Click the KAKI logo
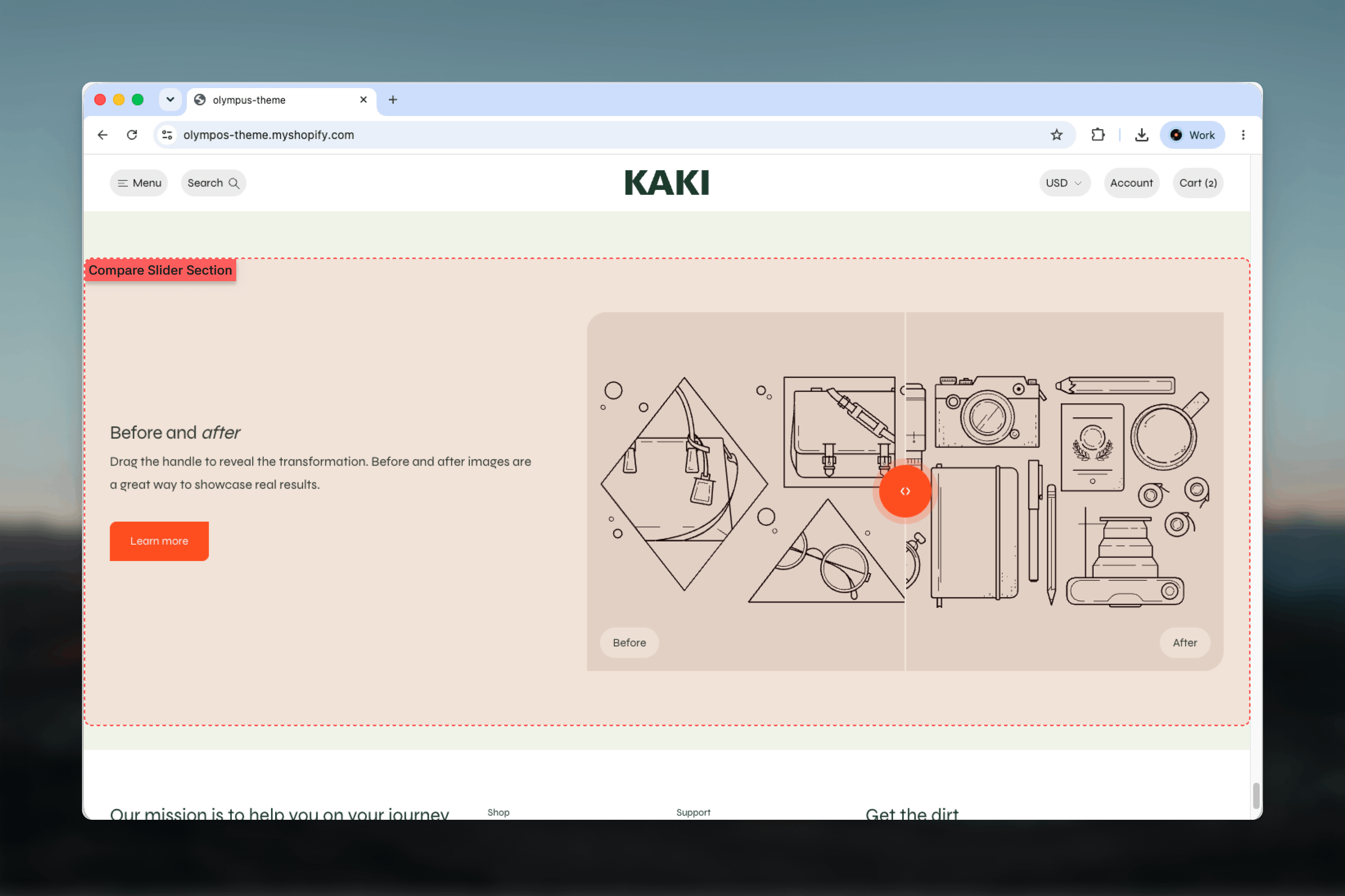 point(667,183)
